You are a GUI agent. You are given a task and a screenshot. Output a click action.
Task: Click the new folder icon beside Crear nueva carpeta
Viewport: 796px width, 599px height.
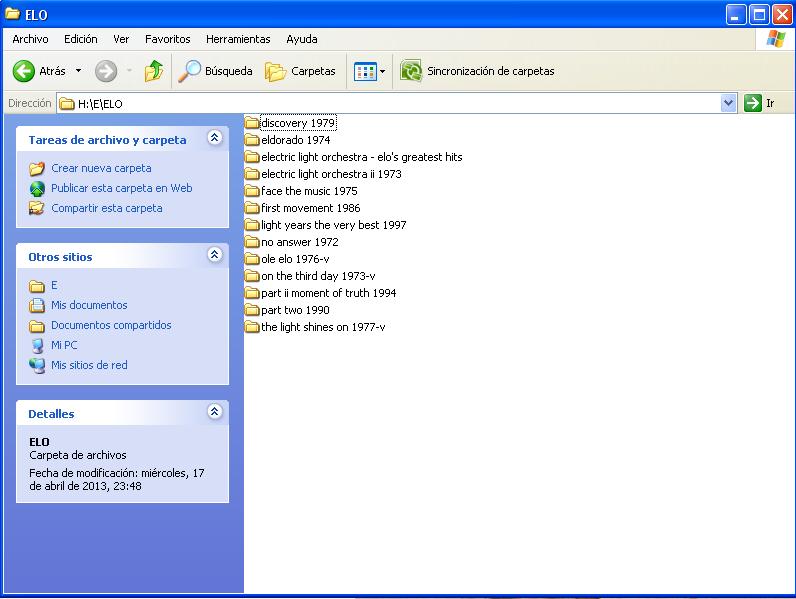pos(37,168)
